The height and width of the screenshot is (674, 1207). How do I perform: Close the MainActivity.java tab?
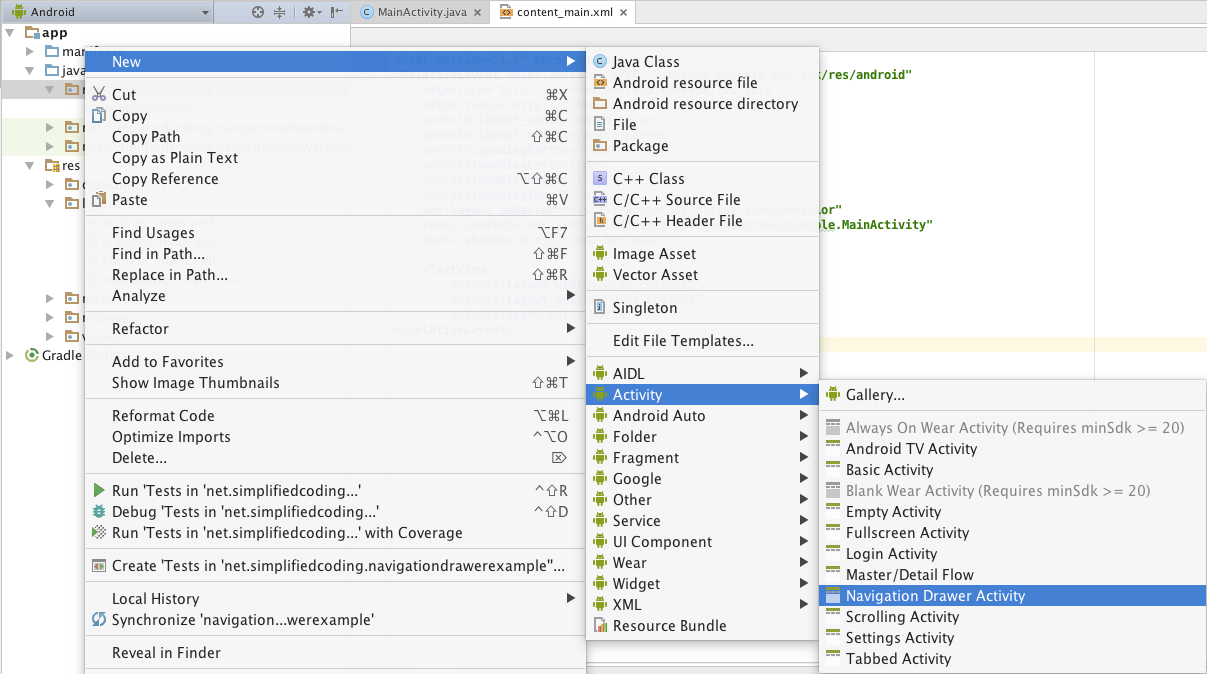[476, 12]
